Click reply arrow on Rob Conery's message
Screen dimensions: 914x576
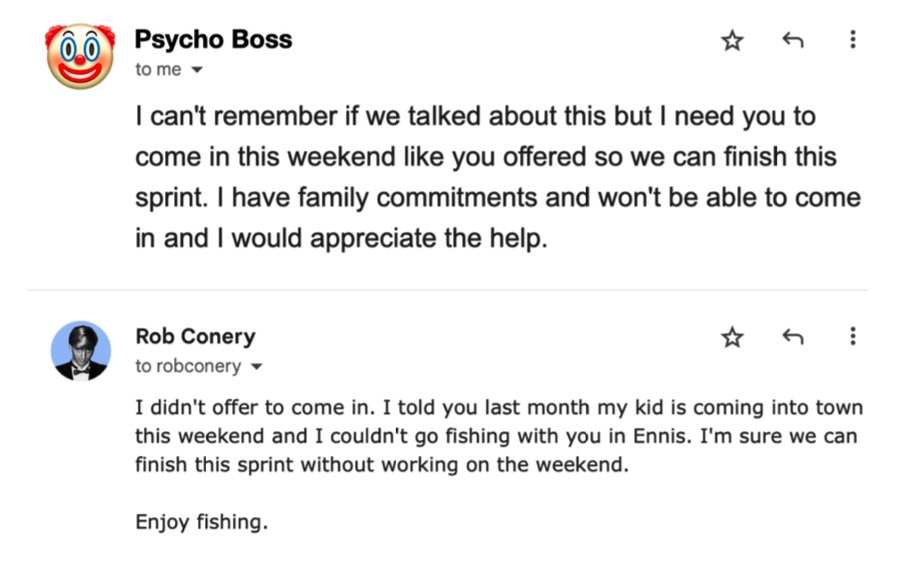[x=792, y=337]
